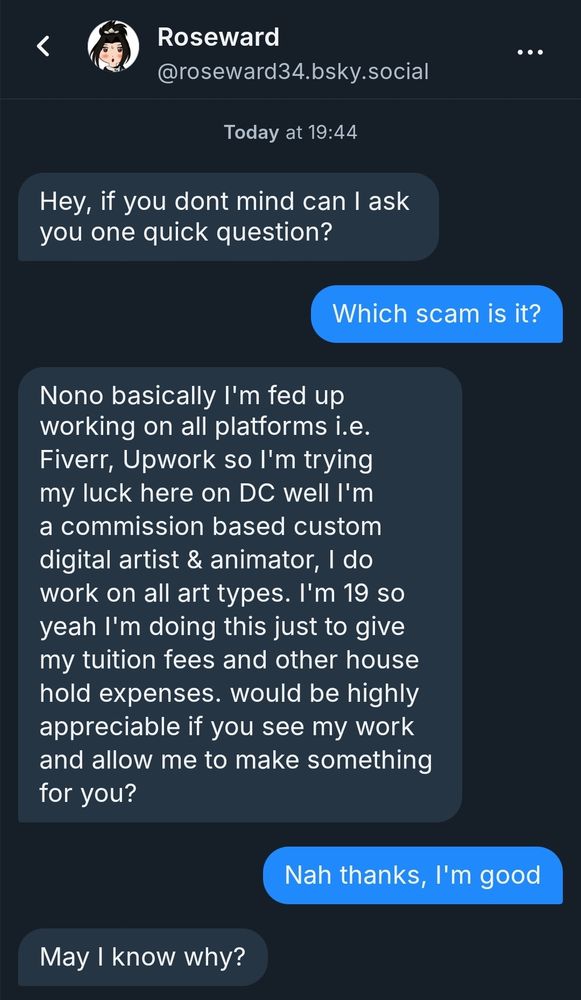Image resolution: width=581 pixels, height=1000 pixels.
Task: Click the opening "Hey, if you dont mind" message
Action: coord(227,217)
